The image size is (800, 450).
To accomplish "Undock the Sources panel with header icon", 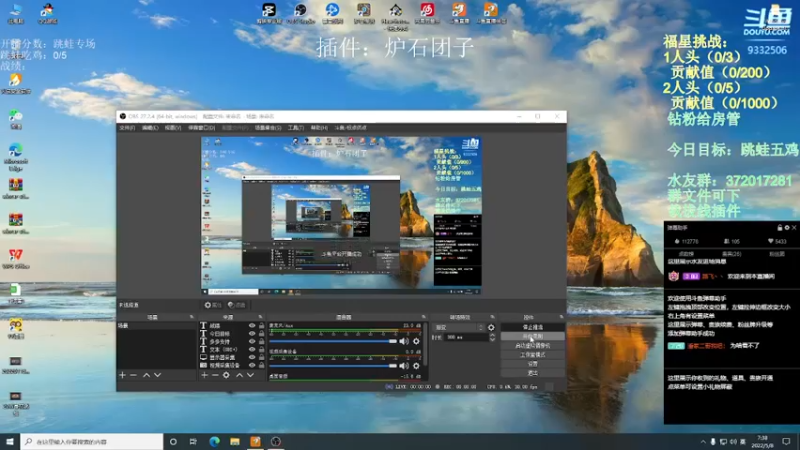I will (x=260, y=317).
